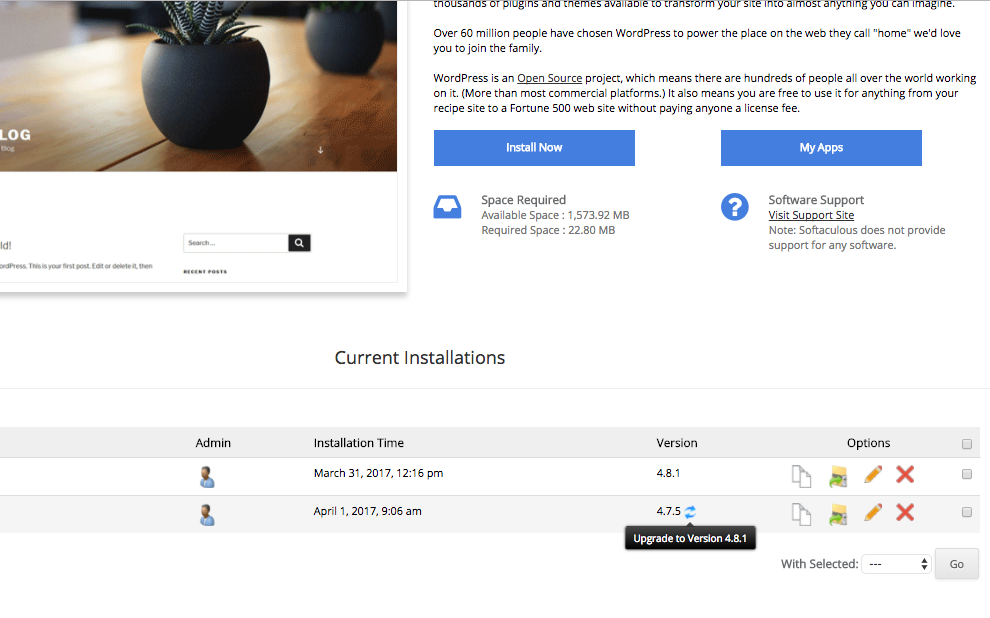Follow the Open Source link
The width and height of the screenshot is (990, 618).
coord(549,78)
